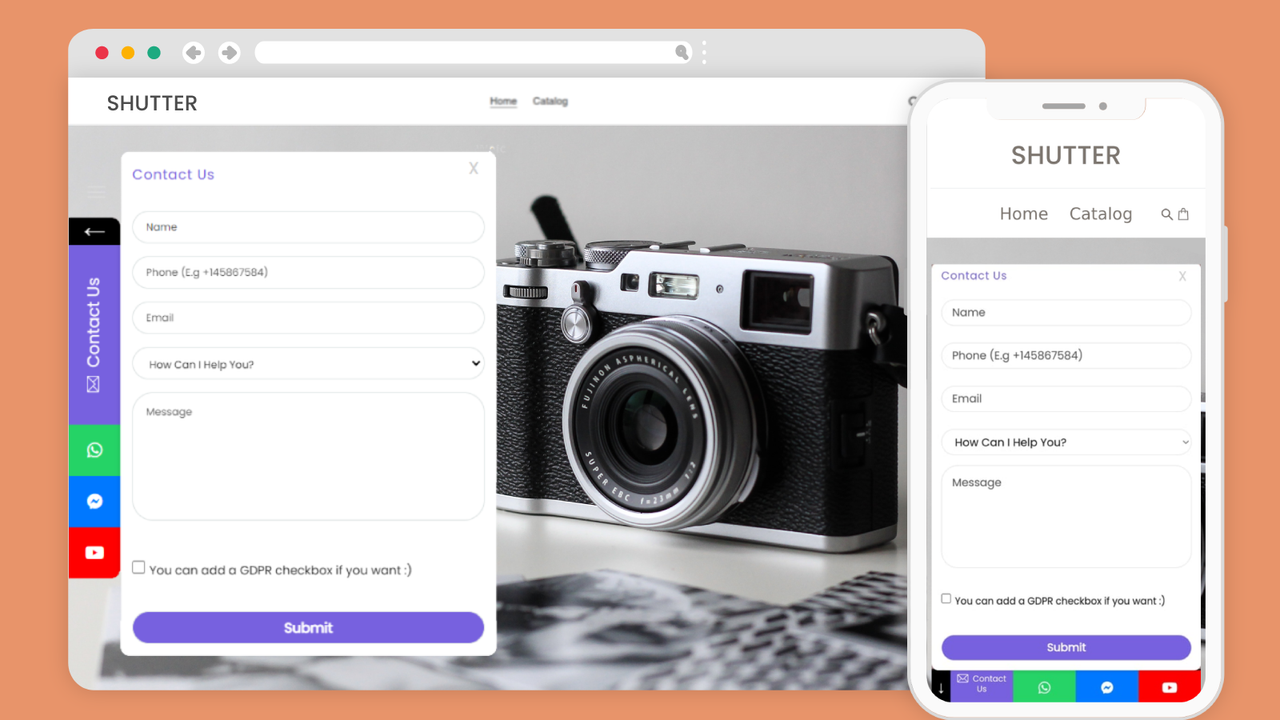Screen dimensions: 1280x720
Task: Open WhatsApp chat from the desktop sidebar
Action: [94, 450]
